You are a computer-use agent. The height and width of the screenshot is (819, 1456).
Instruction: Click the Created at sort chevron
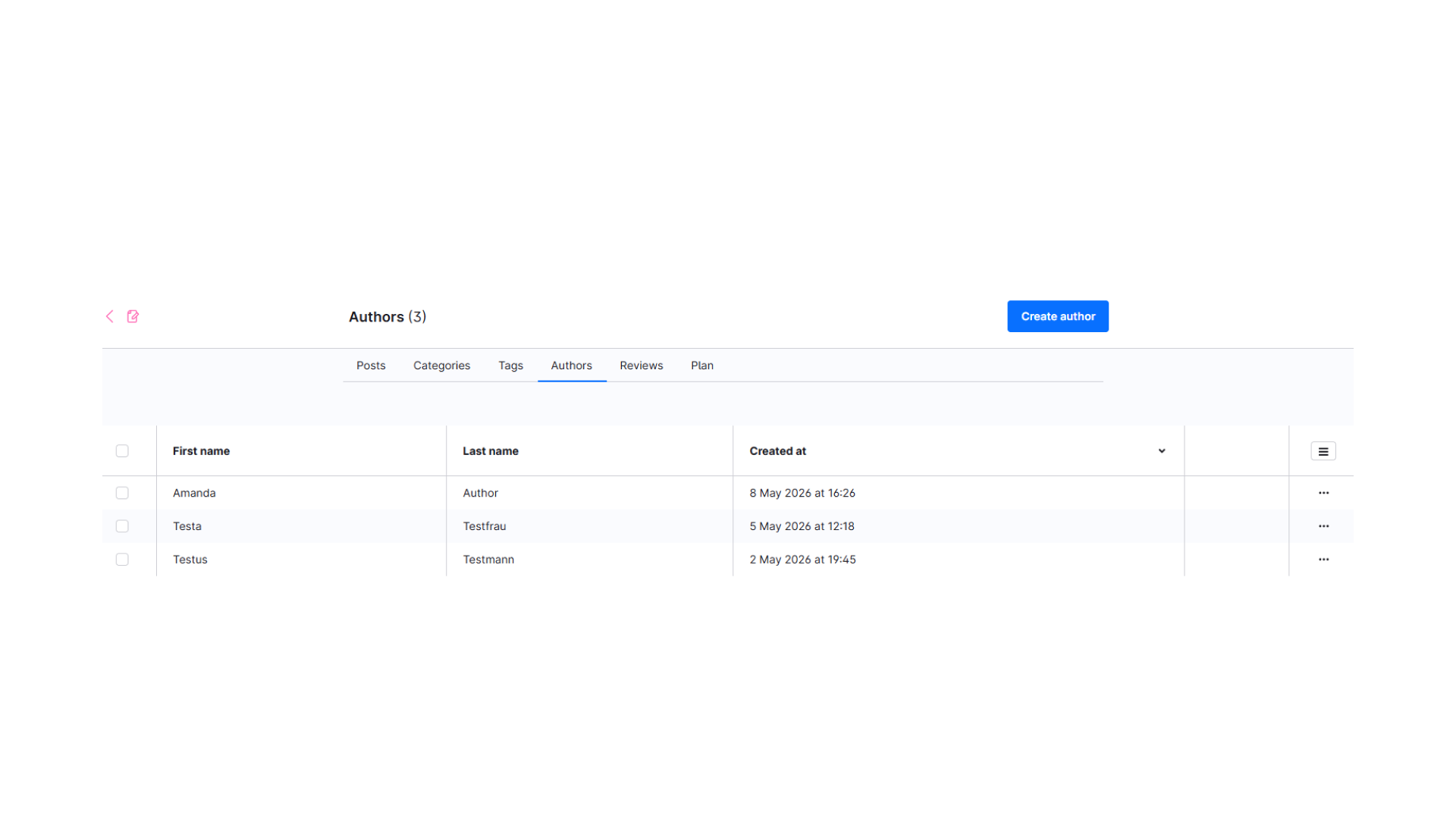(1161, 451)
